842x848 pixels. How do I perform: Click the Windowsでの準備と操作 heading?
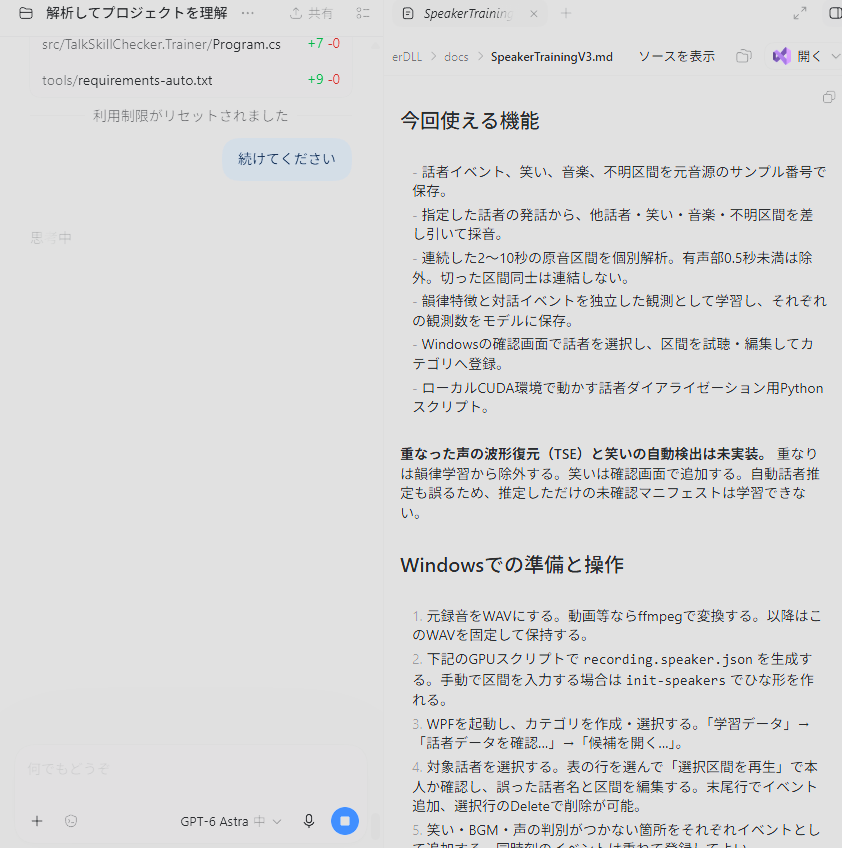coord(512,565)
